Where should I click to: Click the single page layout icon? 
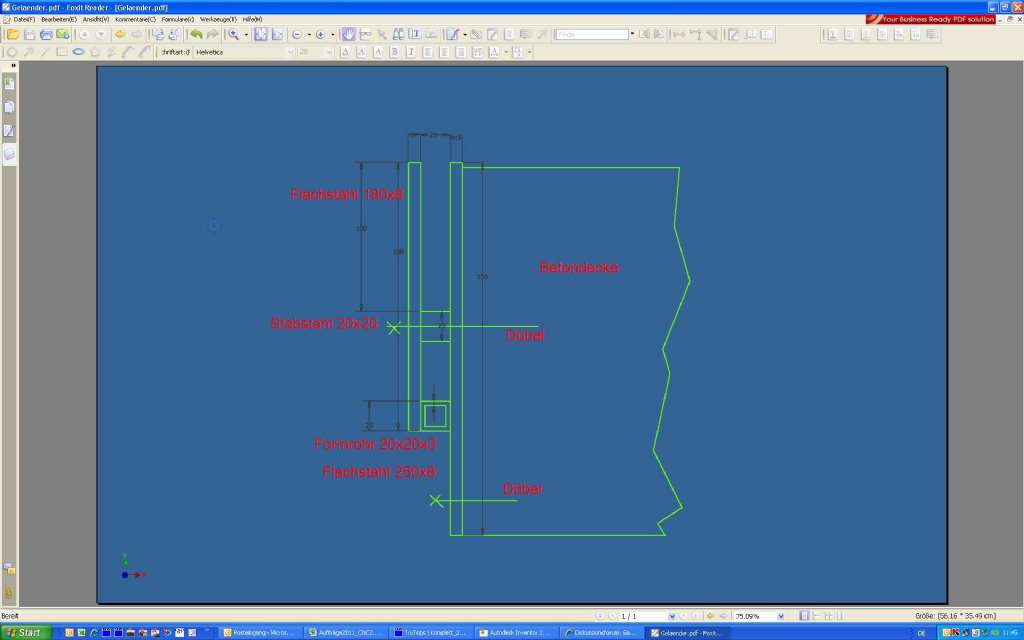point(804,616)
